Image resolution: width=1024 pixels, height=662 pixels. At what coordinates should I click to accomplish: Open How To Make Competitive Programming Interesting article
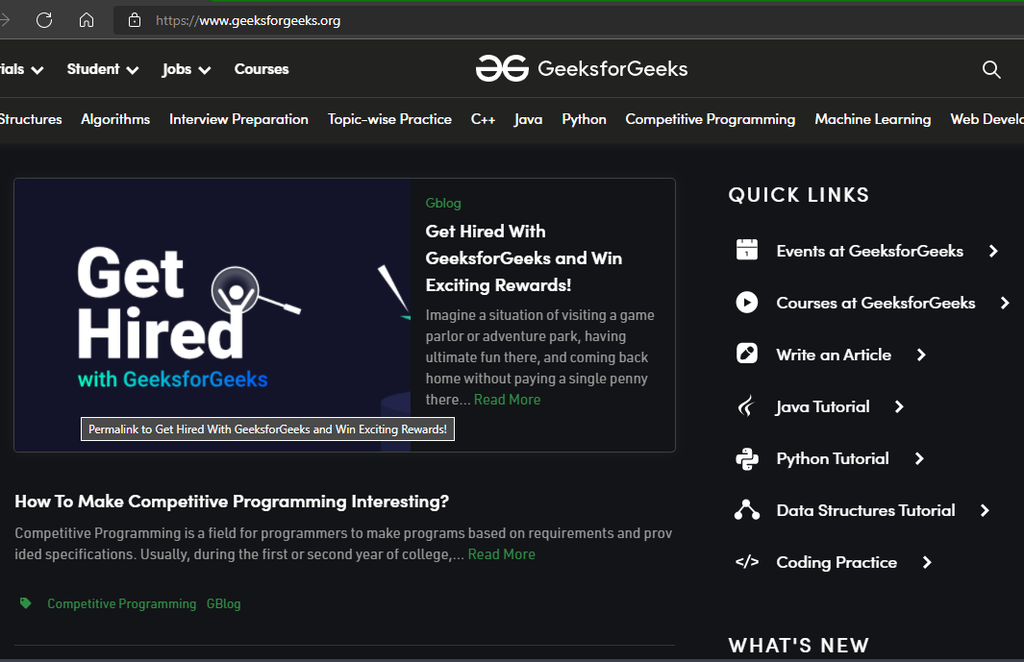click(x=232, y=501)
